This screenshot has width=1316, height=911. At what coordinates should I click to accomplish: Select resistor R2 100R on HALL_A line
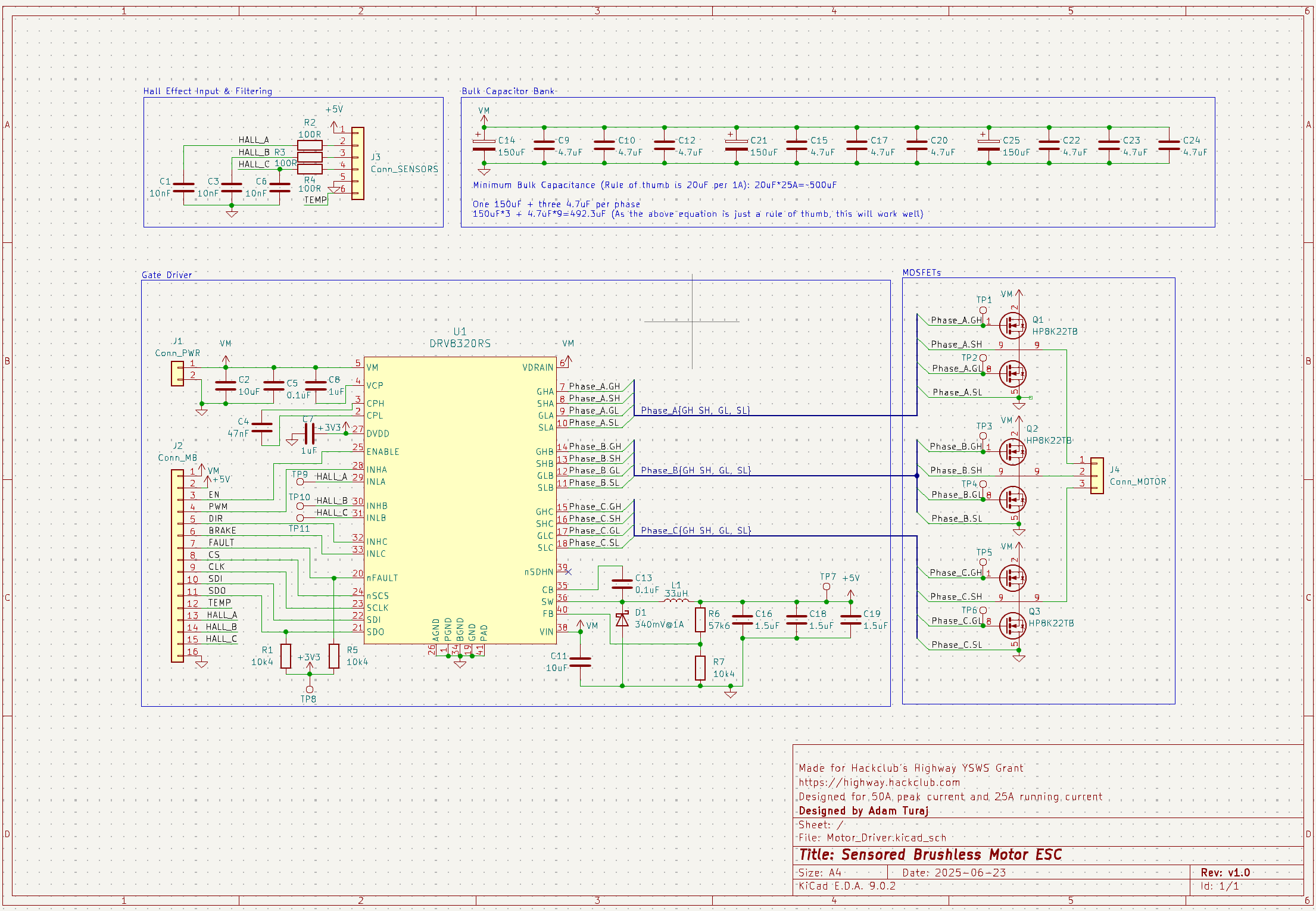(x=310, y=145)
